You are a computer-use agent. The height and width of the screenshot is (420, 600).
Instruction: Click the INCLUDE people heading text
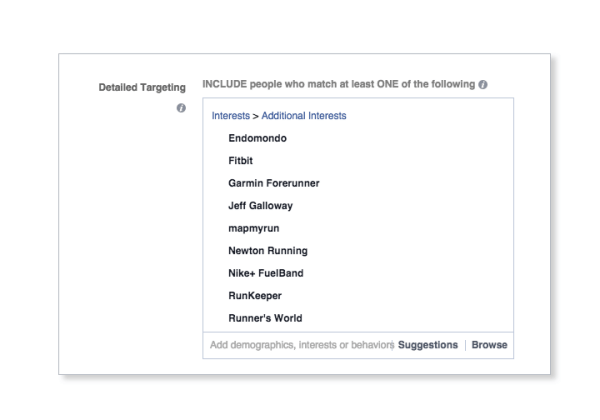[339, 84]
